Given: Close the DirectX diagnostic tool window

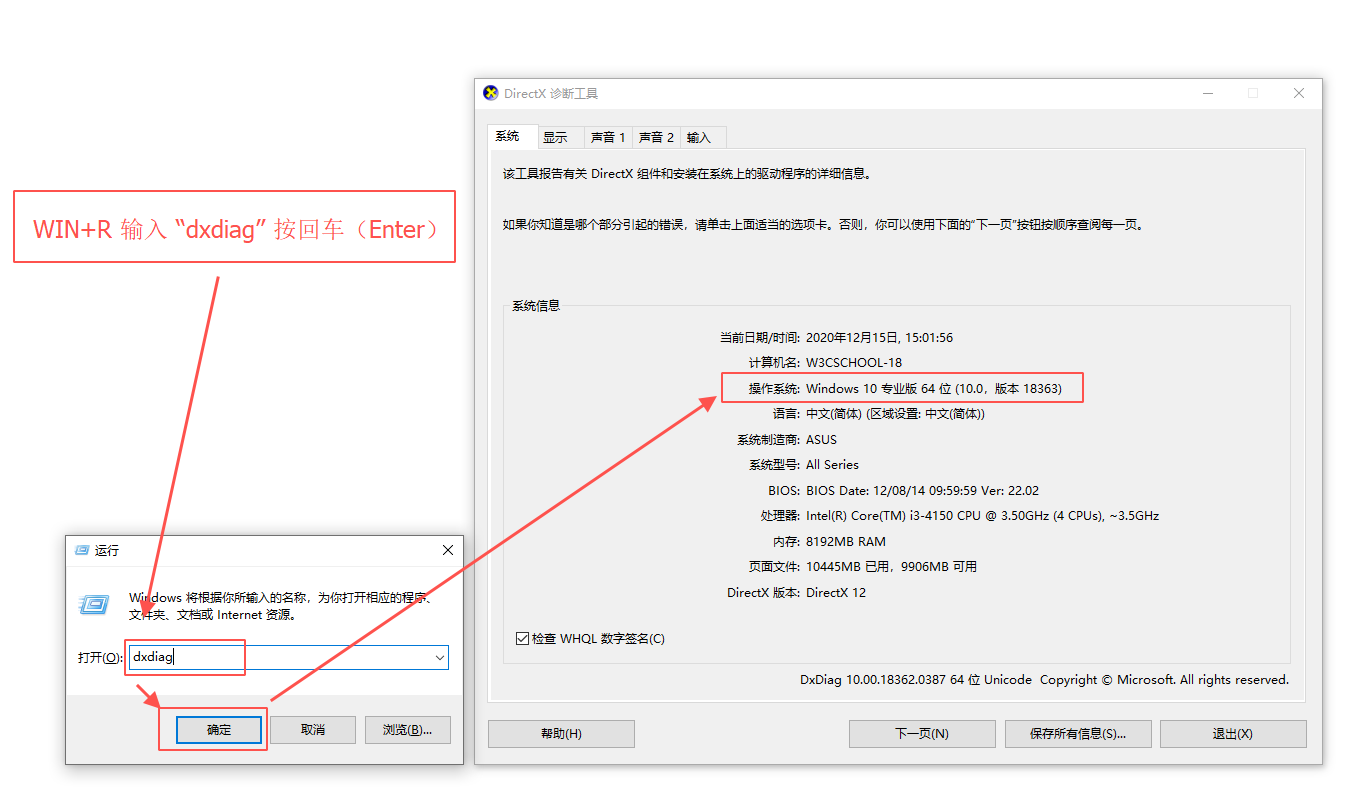Looking at the screenshot, I should click(1298, 93).
